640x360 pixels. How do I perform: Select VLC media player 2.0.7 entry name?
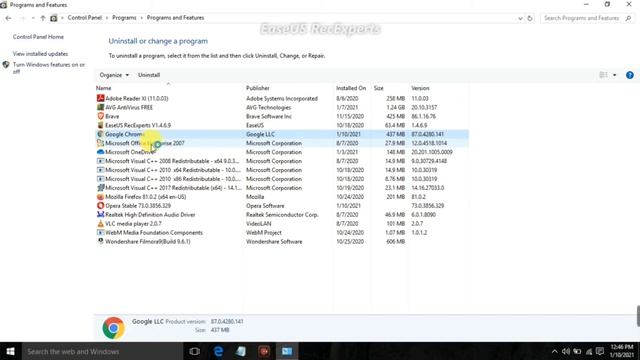[133, 224]
